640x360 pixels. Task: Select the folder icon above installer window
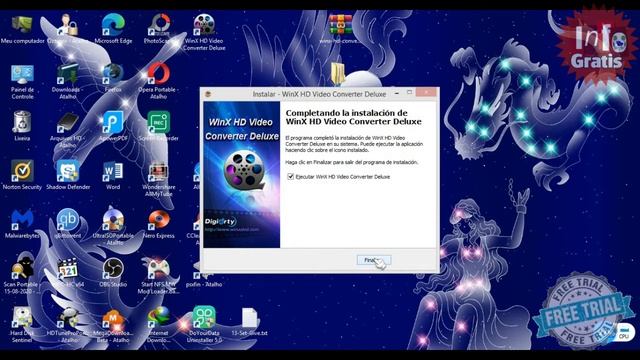click(338, 74)
